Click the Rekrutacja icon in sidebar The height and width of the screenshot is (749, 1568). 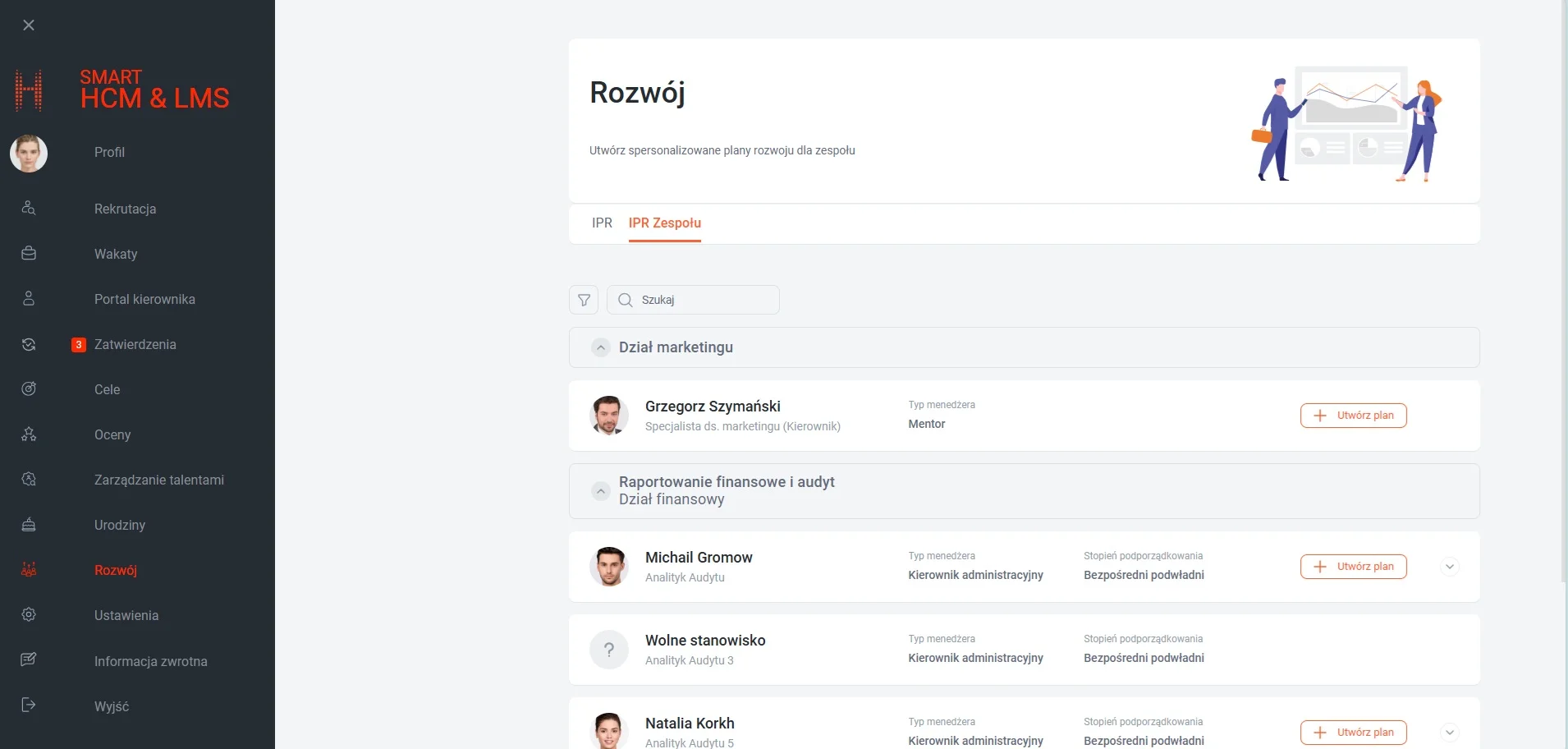(29, 209)
